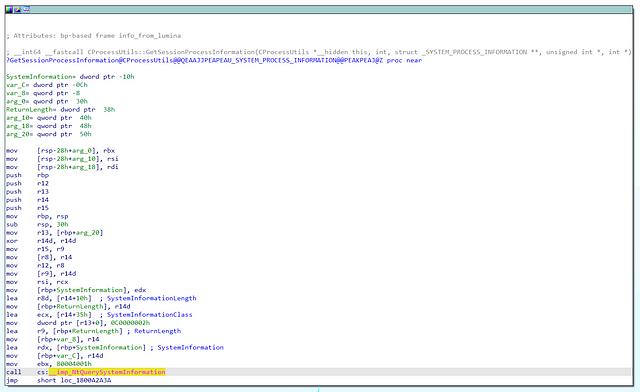The height and width of the screenshot is (392, 640).
Task: Click the 'mov [rsp-28h+arg_18], rdi' instruction
Action: (62, 167)
